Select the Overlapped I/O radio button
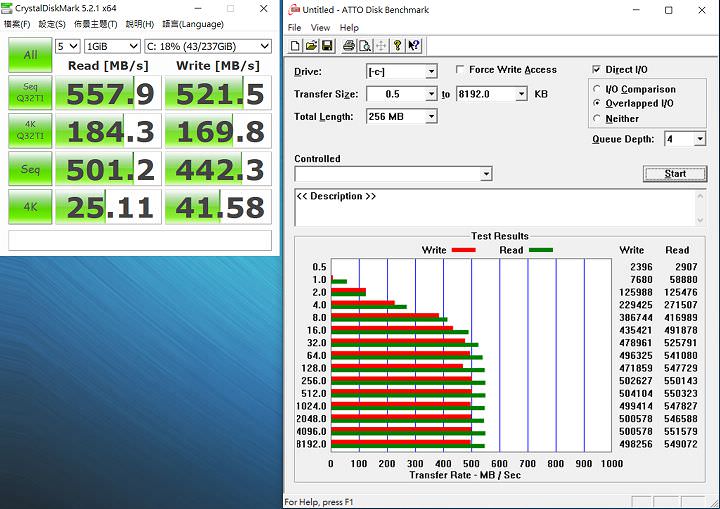The width and height of the screenshot is (720, 509). pos(596,103)
